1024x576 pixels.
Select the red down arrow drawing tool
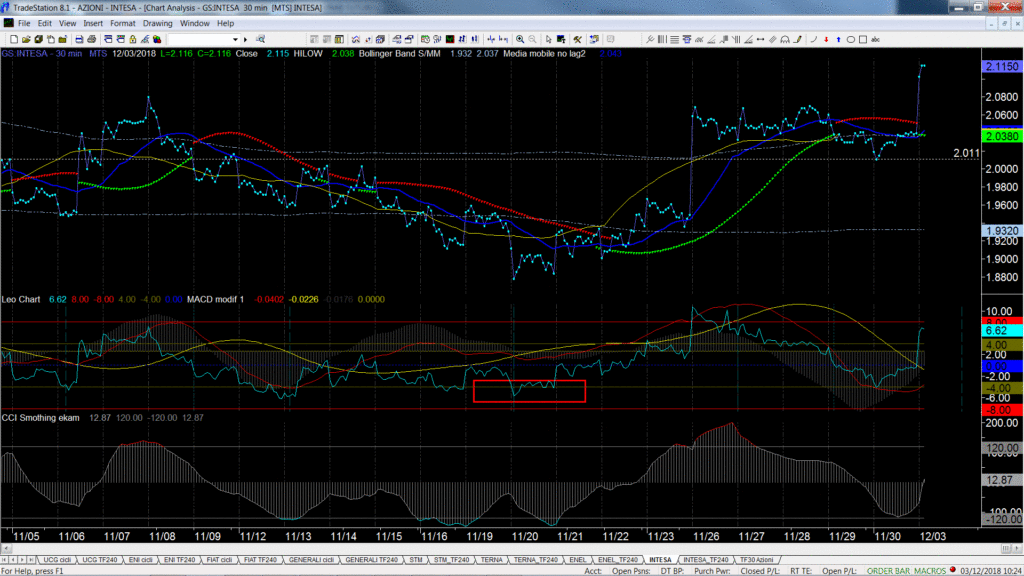tap(826, 39)
